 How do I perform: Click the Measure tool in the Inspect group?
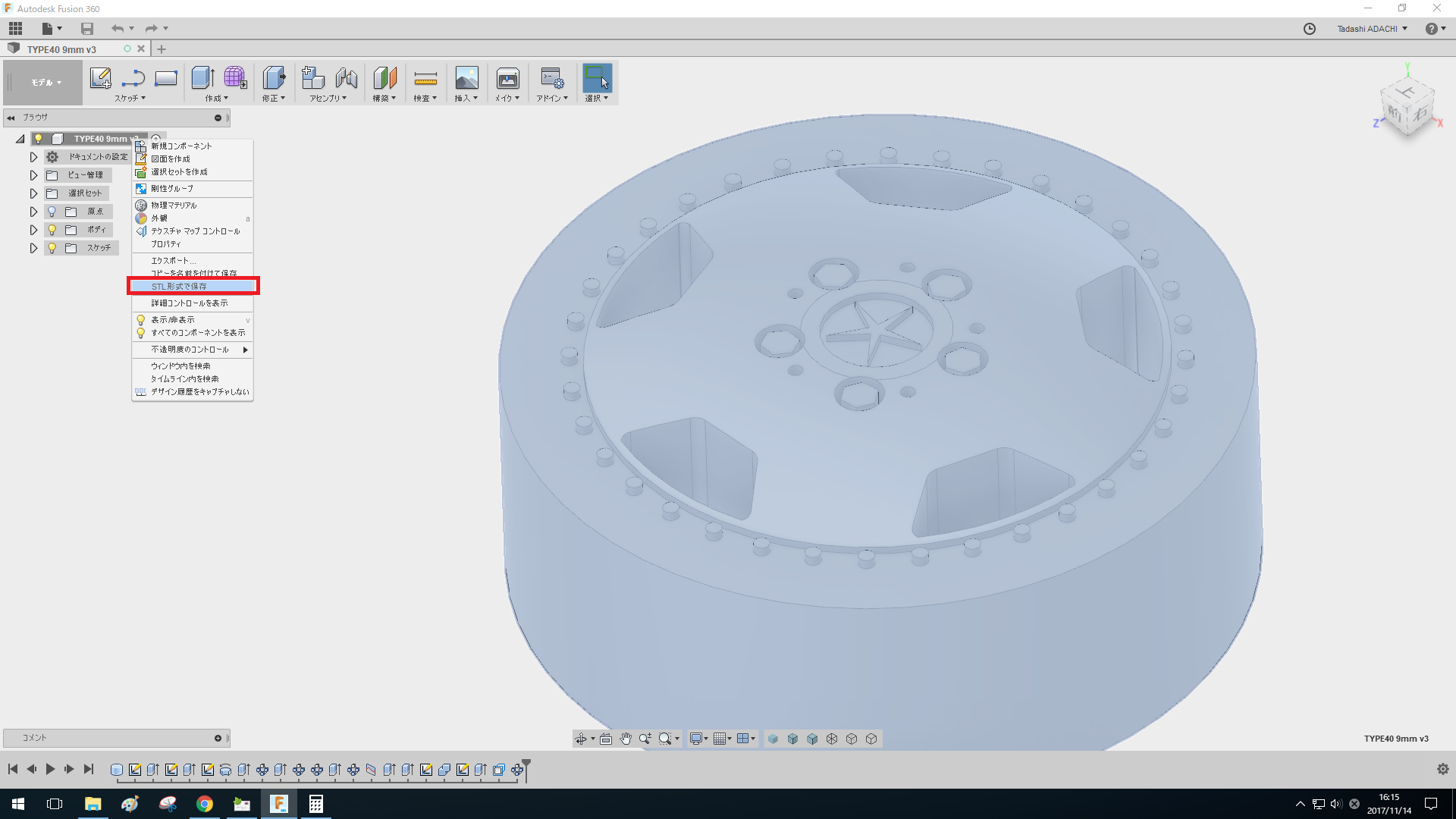pos(425,78)
